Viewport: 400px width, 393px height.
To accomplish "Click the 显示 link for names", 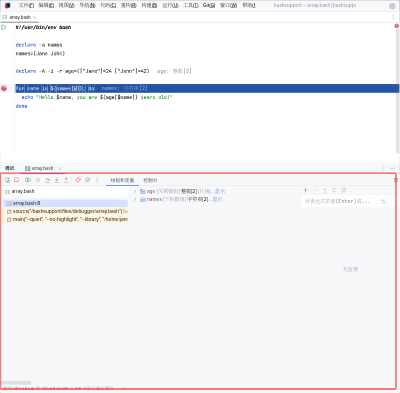I will click(217, 199).
